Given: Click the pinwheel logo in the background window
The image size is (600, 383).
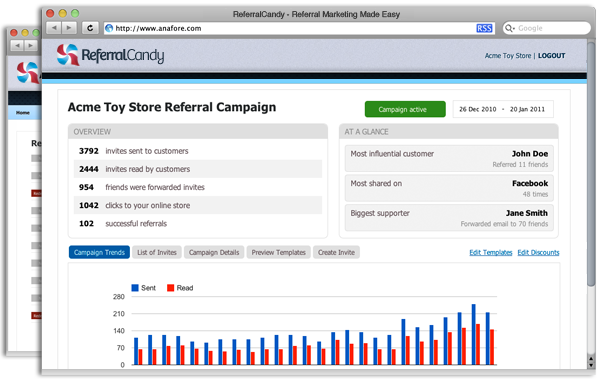Looking at the screenshot, I should (28, 72).
